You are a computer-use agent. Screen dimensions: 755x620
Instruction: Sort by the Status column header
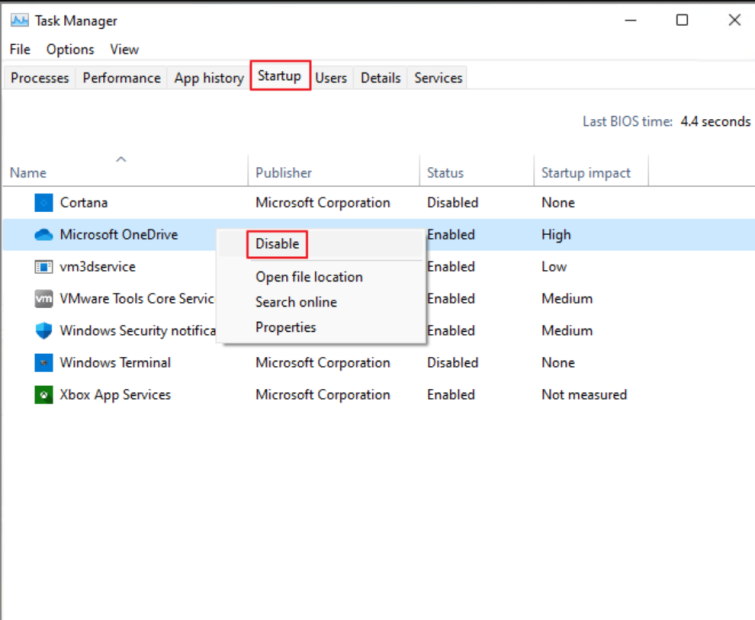click(x=445, y=173)
